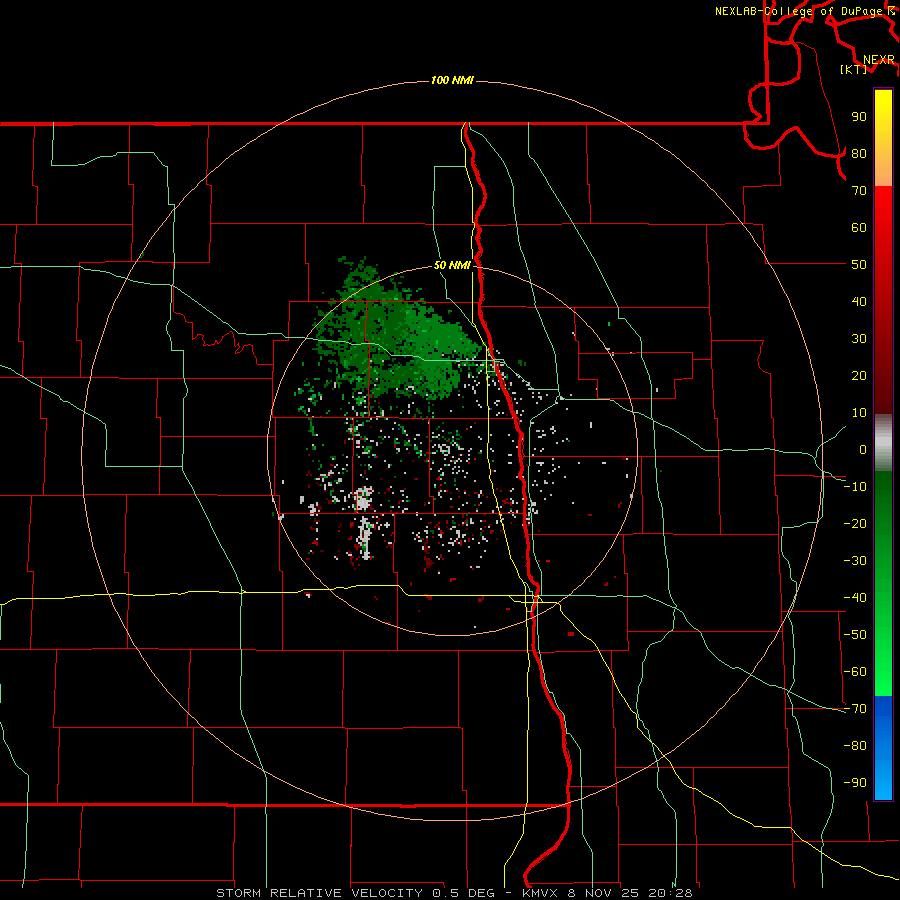Click the 70 value on the velocity scale

tap(859, 191)
